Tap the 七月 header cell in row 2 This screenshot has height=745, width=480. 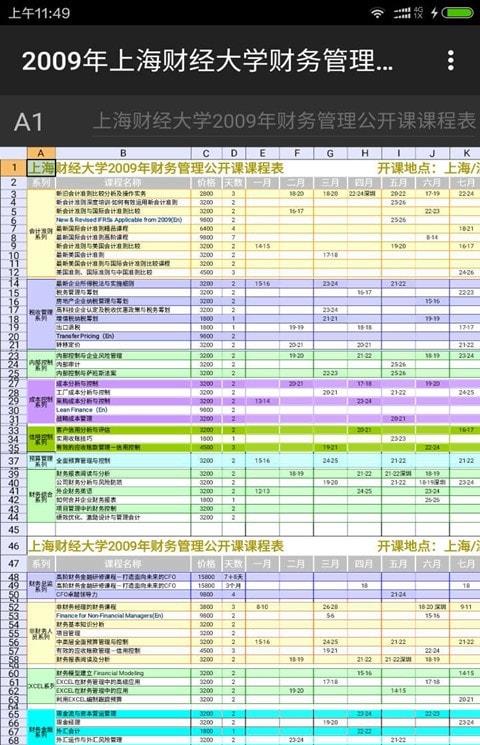(x=466, y=183)
